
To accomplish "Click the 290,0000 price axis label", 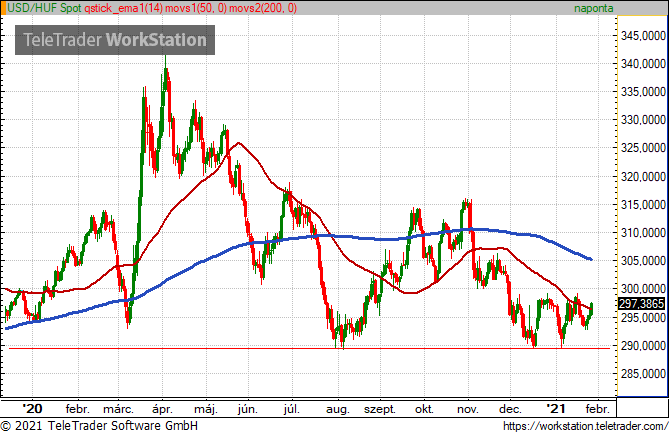I will [643, 346].
